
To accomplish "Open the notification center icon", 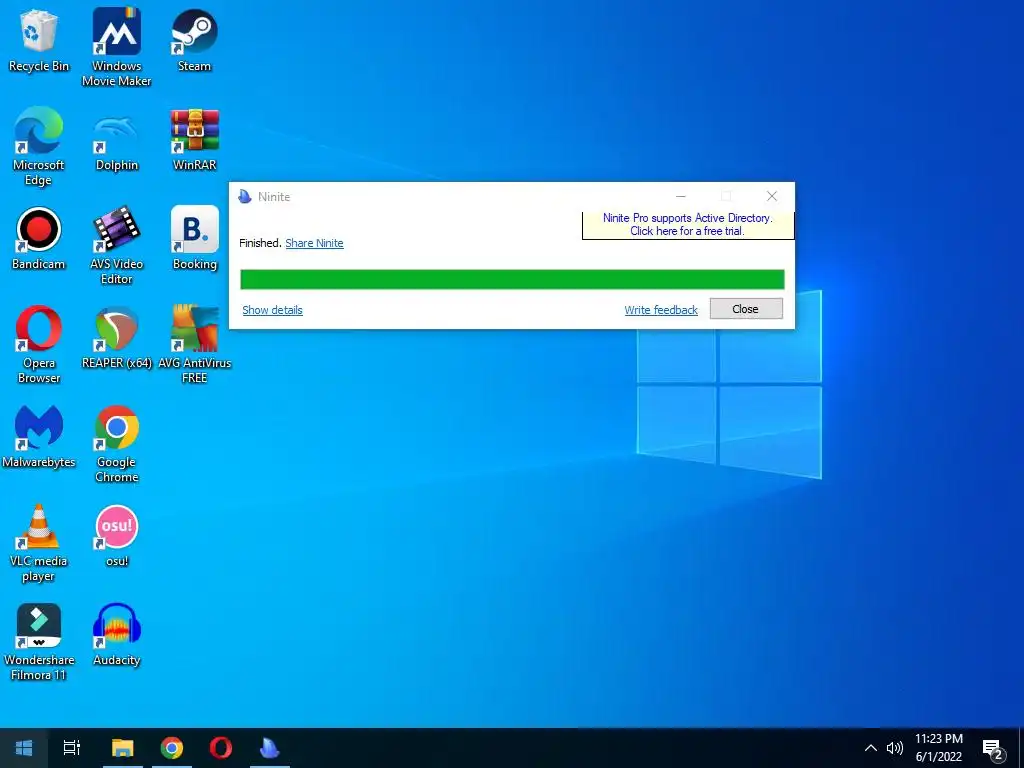I will tap(993, 749).
